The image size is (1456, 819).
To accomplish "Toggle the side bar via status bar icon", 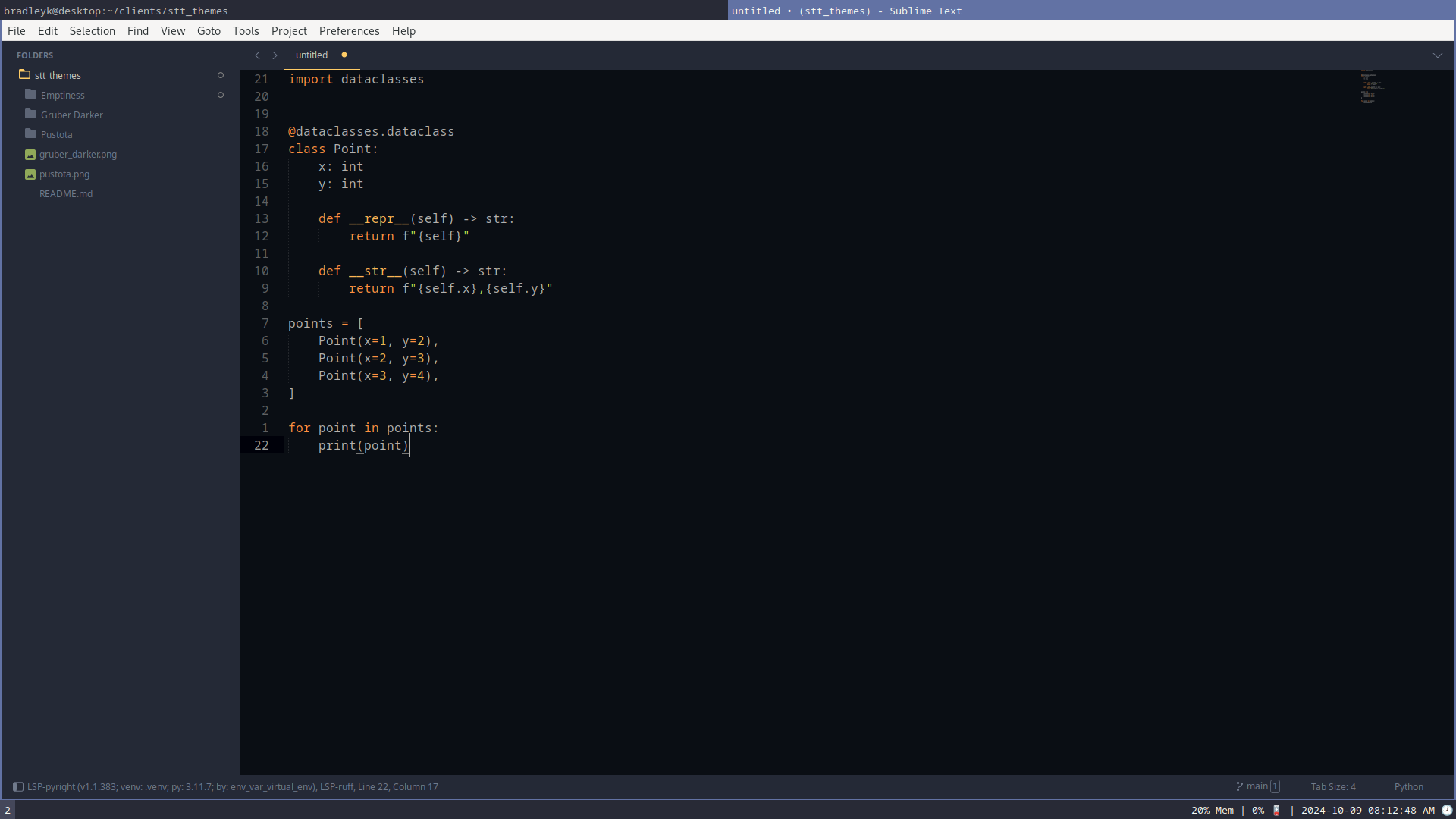I will click(x=18, y=787).
